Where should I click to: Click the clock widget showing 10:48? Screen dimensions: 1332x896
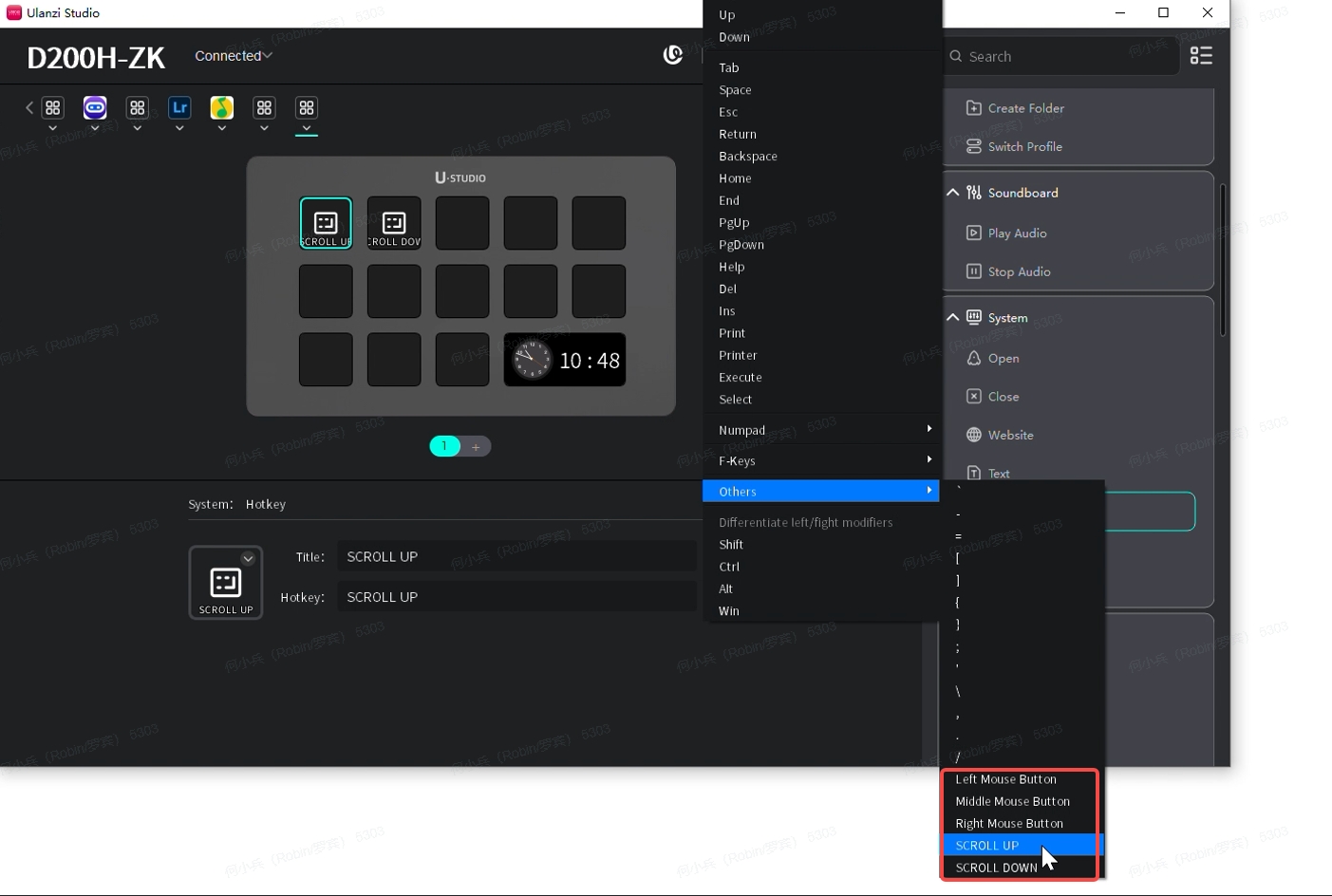pos(565,361)
